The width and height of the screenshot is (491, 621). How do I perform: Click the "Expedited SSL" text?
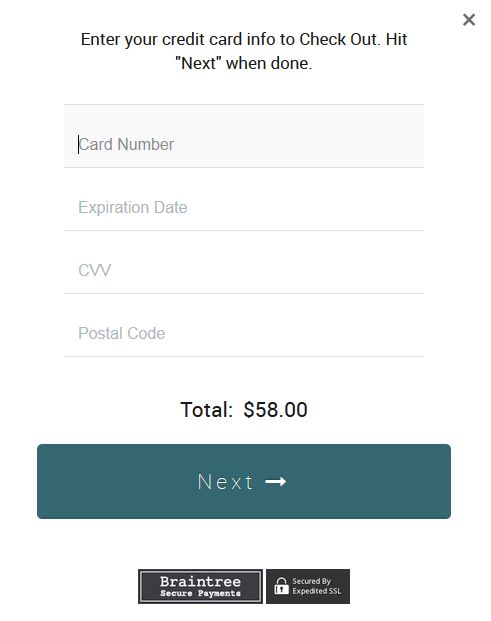tap(316, 591)
